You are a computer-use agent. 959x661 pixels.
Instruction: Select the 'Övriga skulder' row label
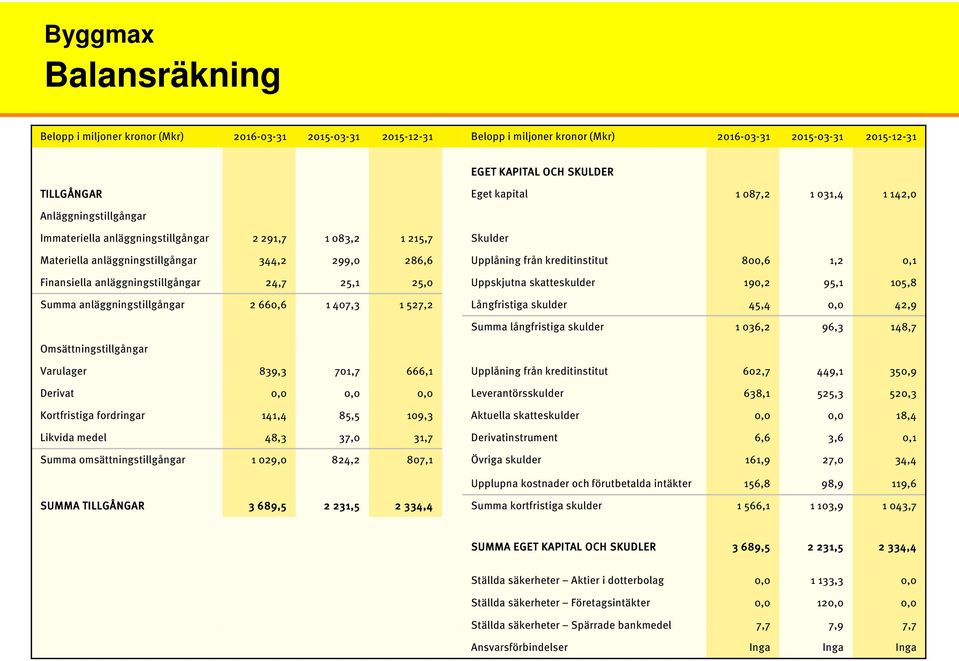click(506, 460)
